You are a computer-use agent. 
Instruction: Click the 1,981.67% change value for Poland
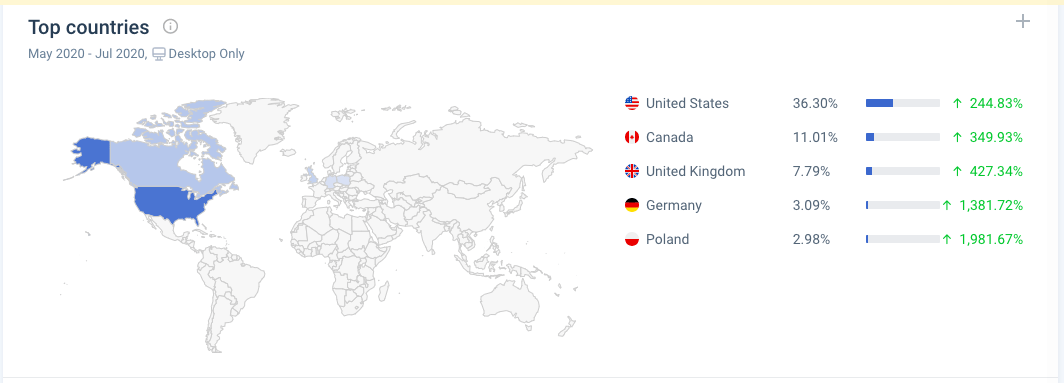982,239
